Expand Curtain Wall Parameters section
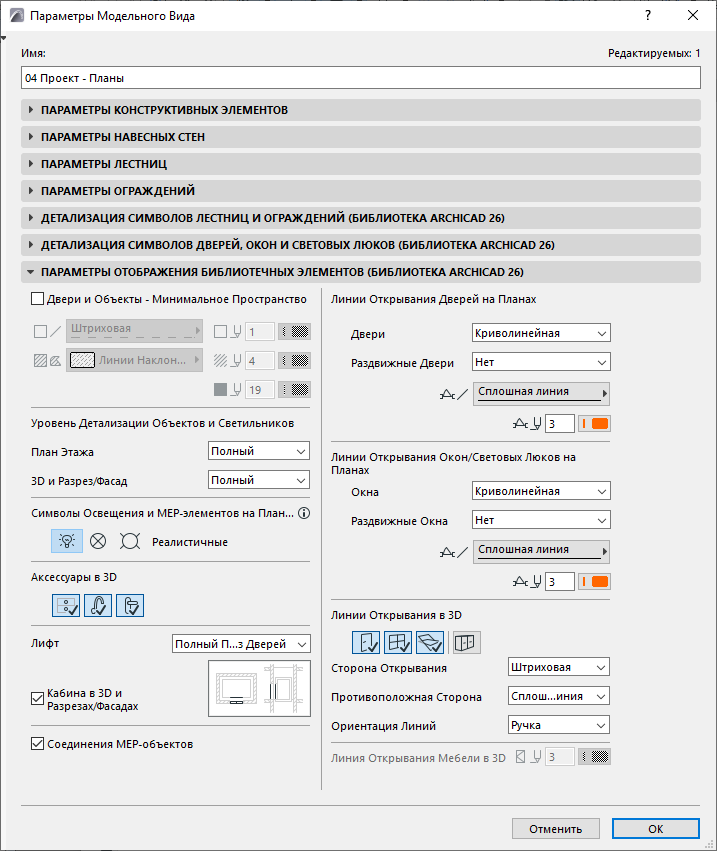Image resolution: width=717 pixels, height=851 pixels. (361, 137)
